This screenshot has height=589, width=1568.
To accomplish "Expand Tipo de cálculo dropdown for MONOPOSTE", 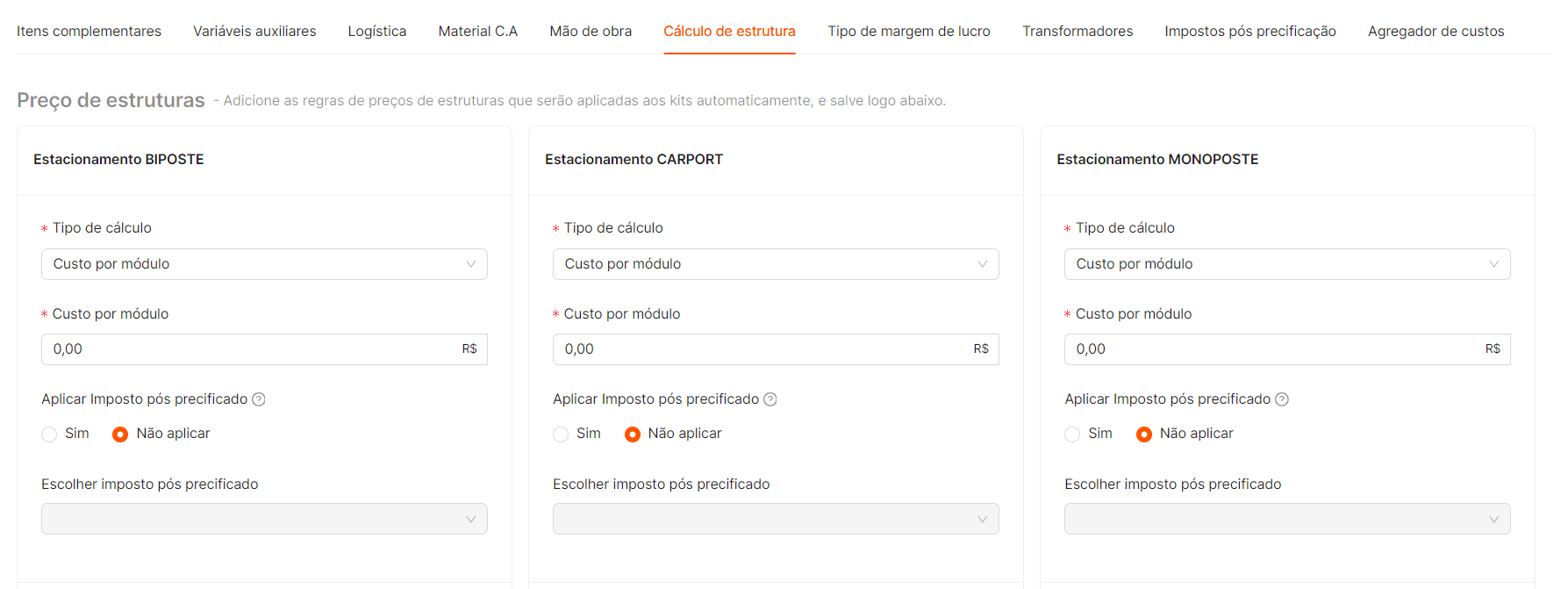I will point(1287,264).
